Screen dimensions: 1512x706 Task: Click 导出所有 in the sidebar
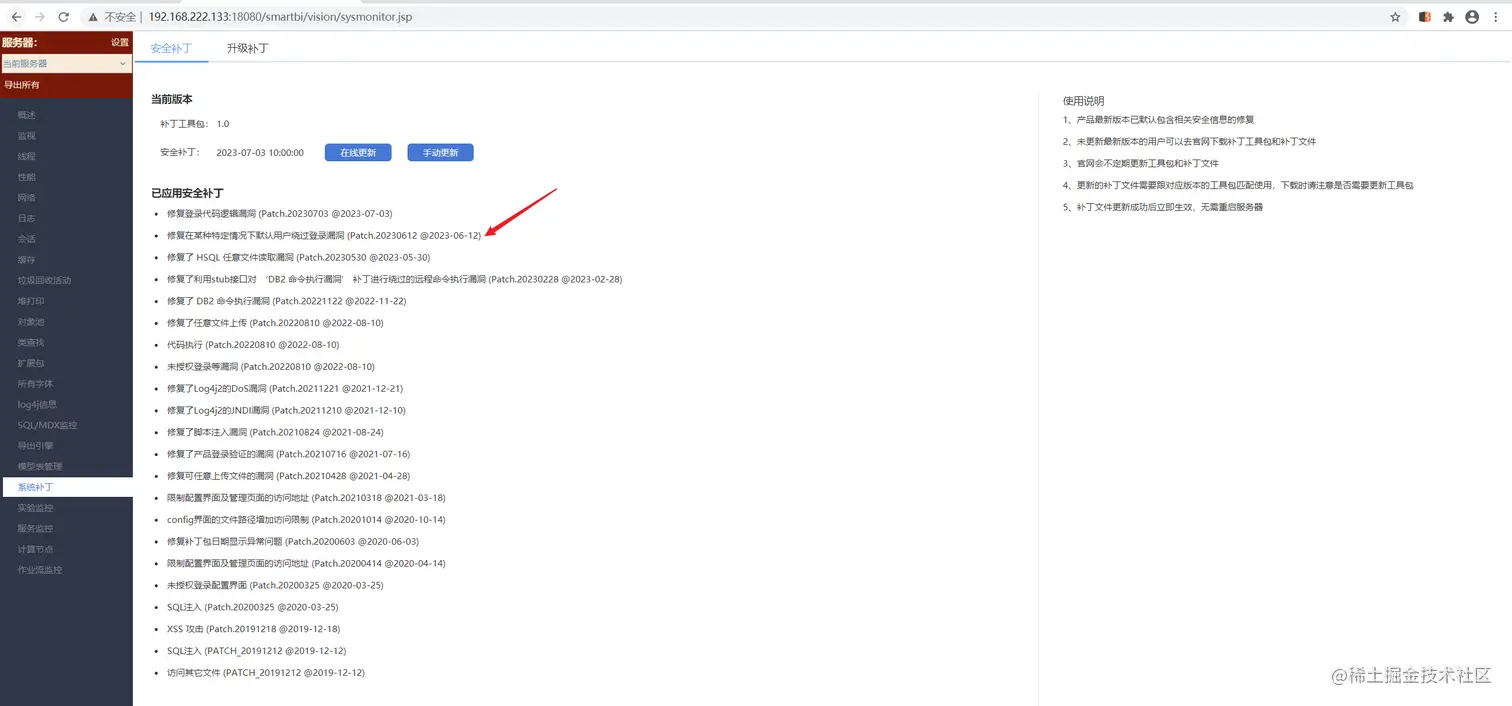[x=22, y=85]
